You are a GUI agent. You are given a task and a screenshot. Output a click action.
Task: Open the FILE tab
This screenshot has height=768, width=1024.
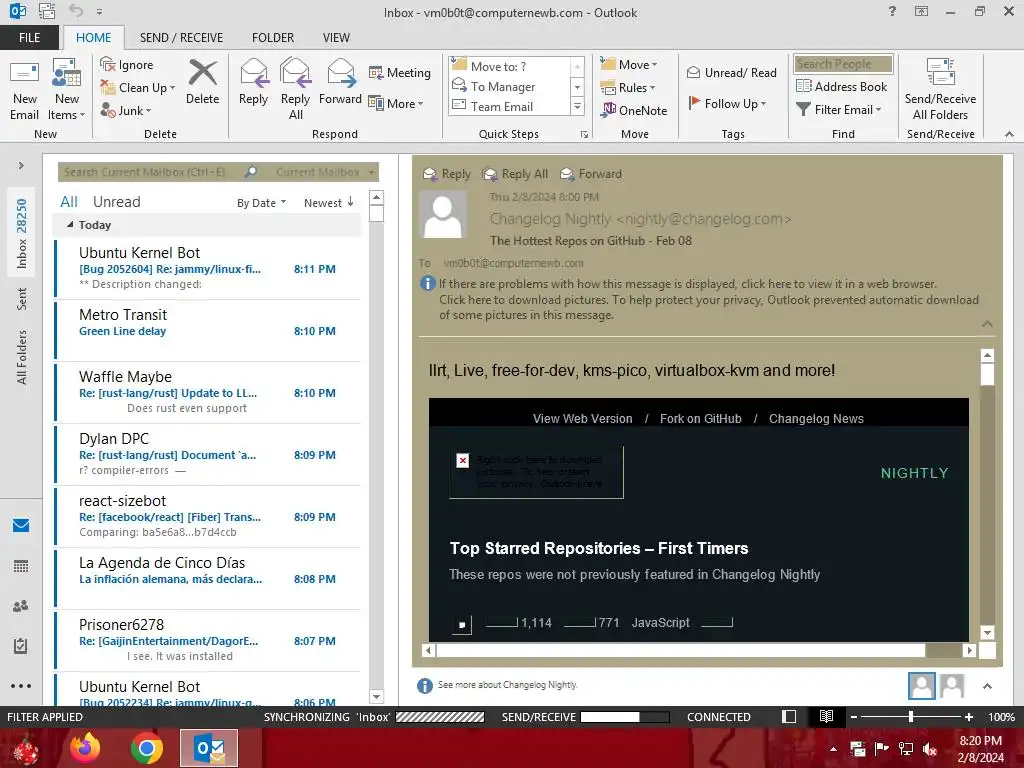click(29, 38)
